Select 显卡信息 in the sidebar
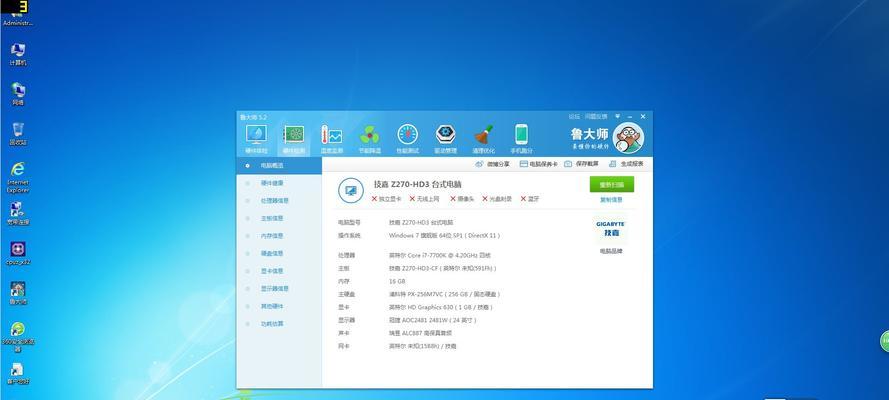Image resolution: width=889 pixels, height=400 pixels. 279,271
